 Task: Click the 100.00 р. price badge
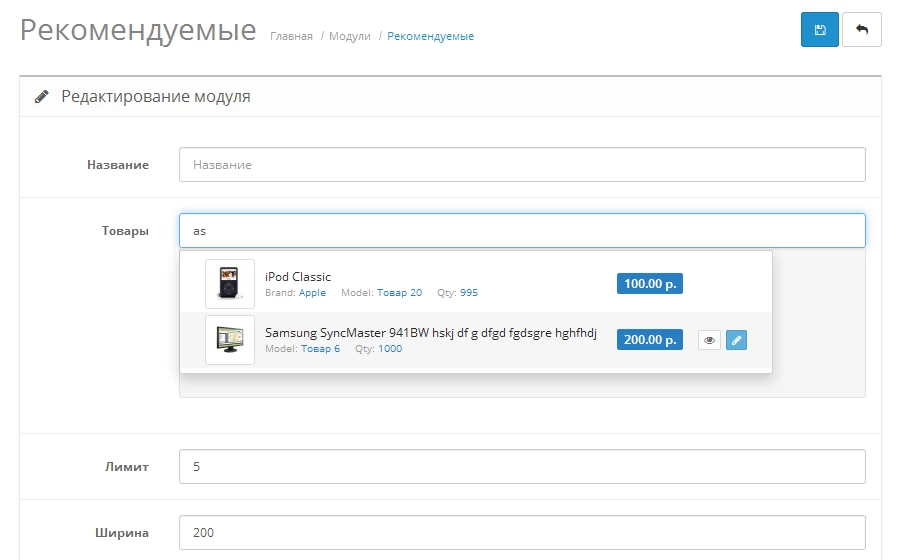[650, 283]
